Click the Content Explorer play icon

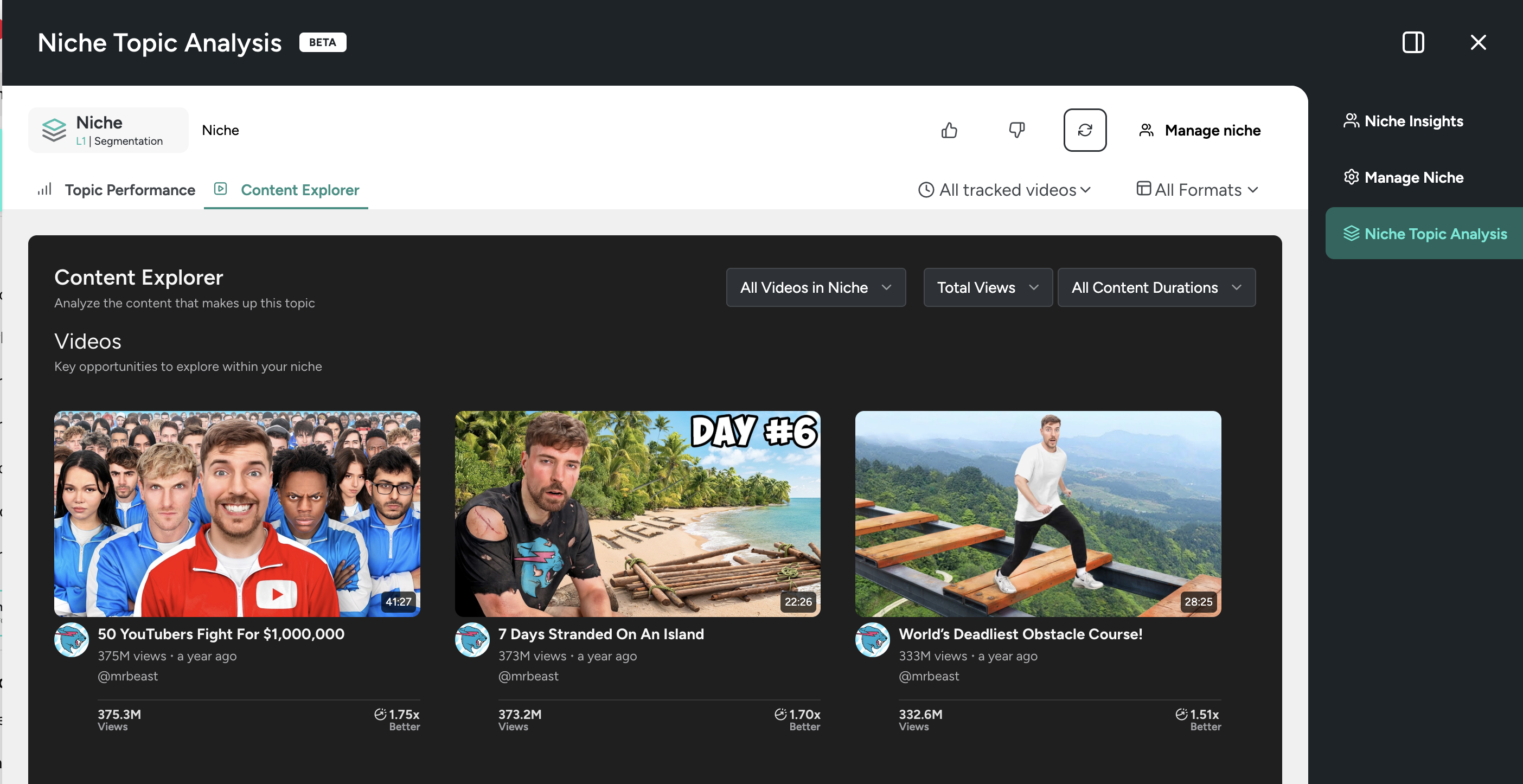click(x=221, y=189)
